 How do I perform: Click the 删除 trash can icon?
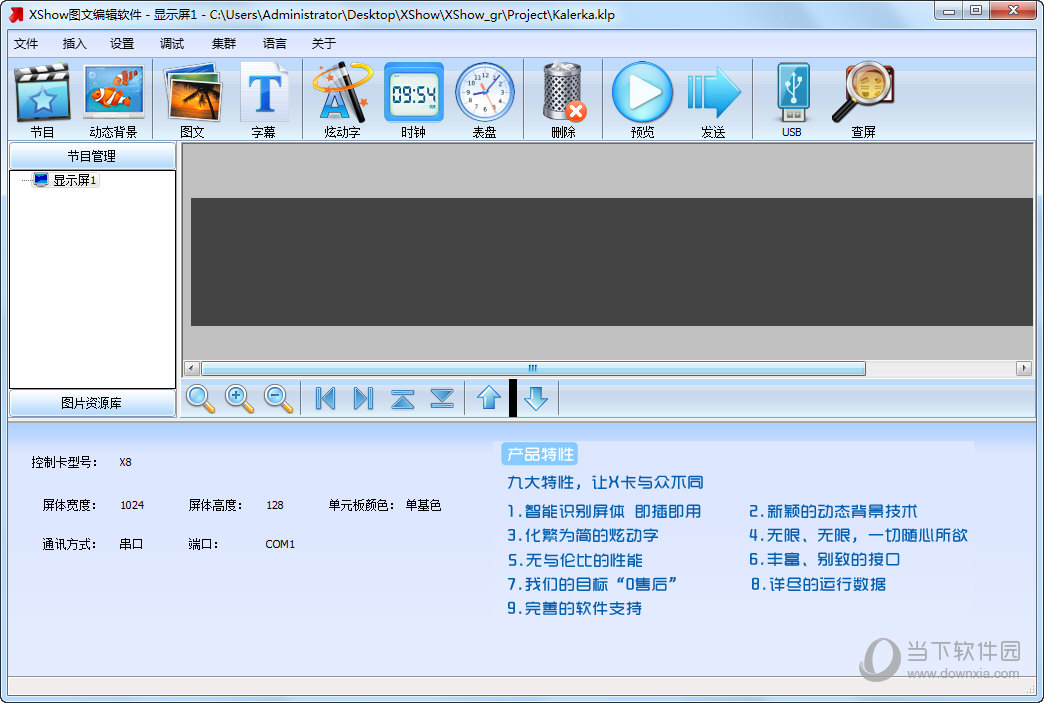click(563, 93)
